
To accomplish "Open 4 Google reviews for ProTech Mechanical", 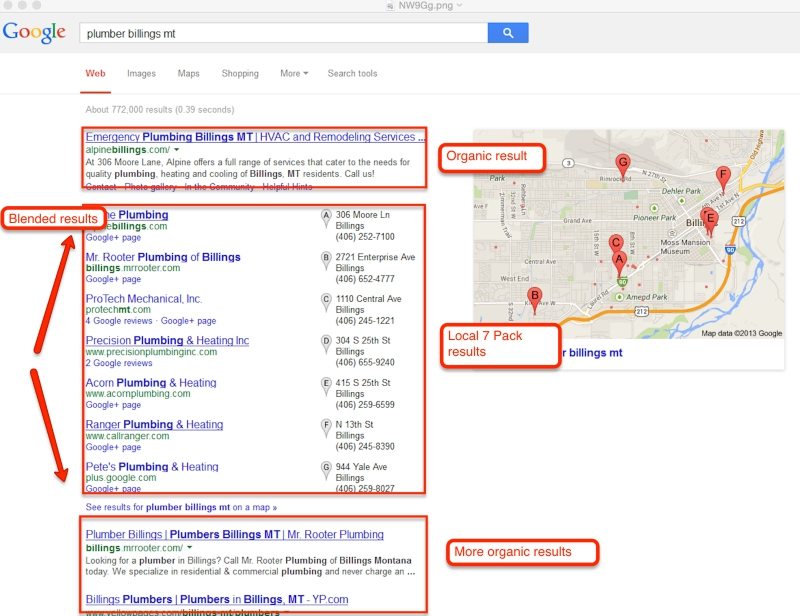I will [119, 321].
